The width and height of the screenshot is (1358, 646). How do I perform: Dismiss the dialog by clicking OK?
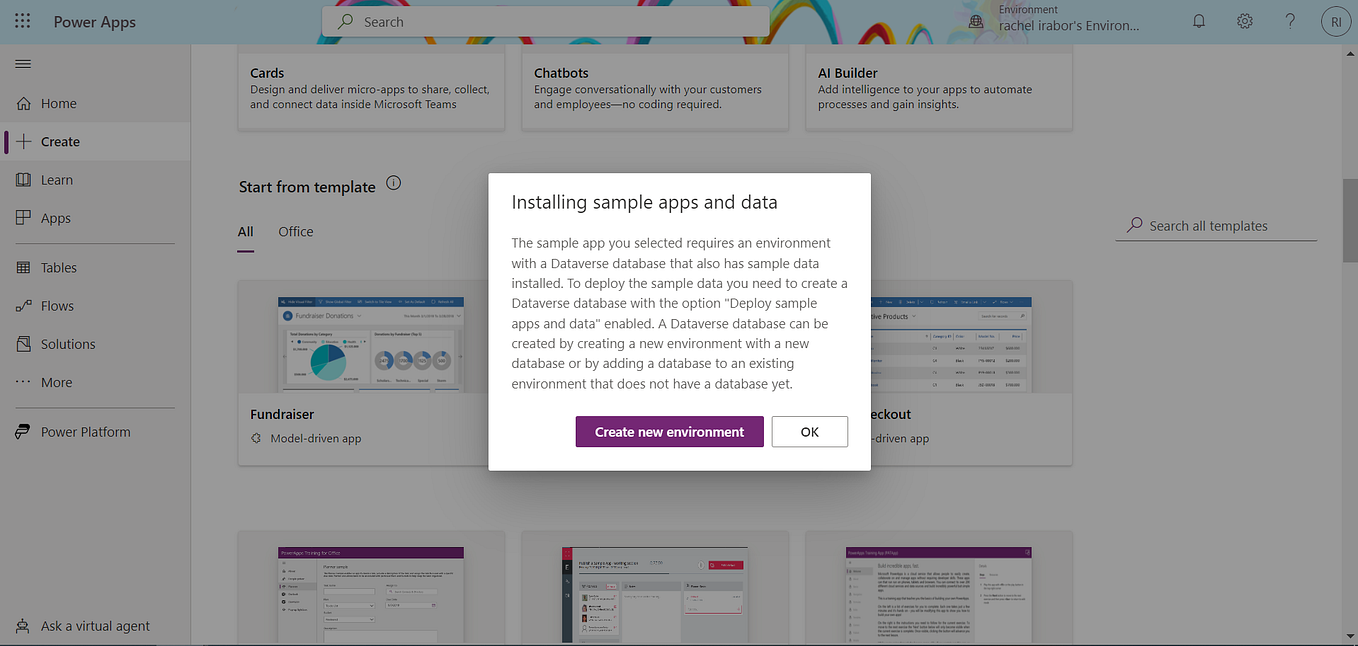[809, 431]
